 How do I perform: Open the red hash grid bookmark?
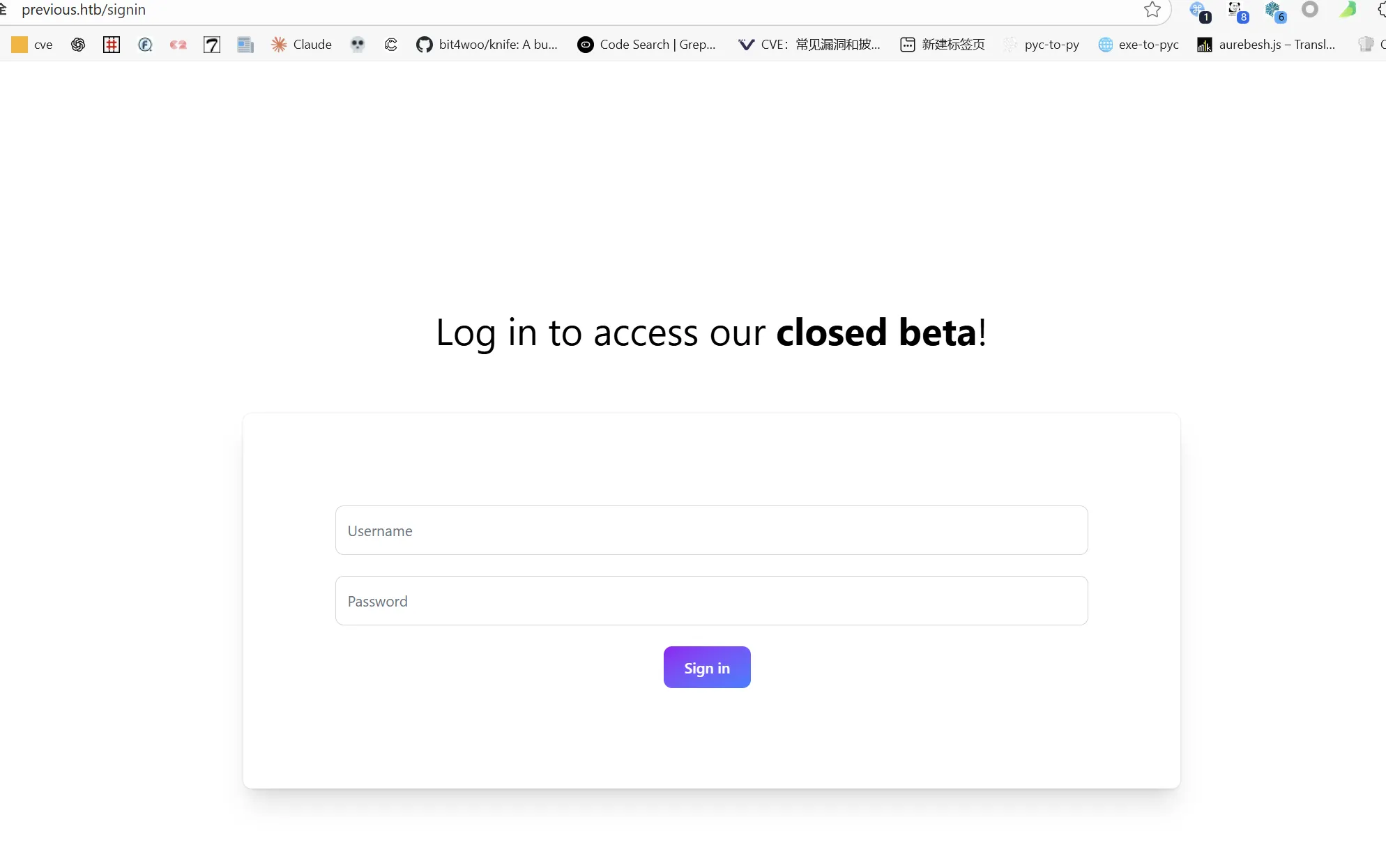[x=112, y=45]
